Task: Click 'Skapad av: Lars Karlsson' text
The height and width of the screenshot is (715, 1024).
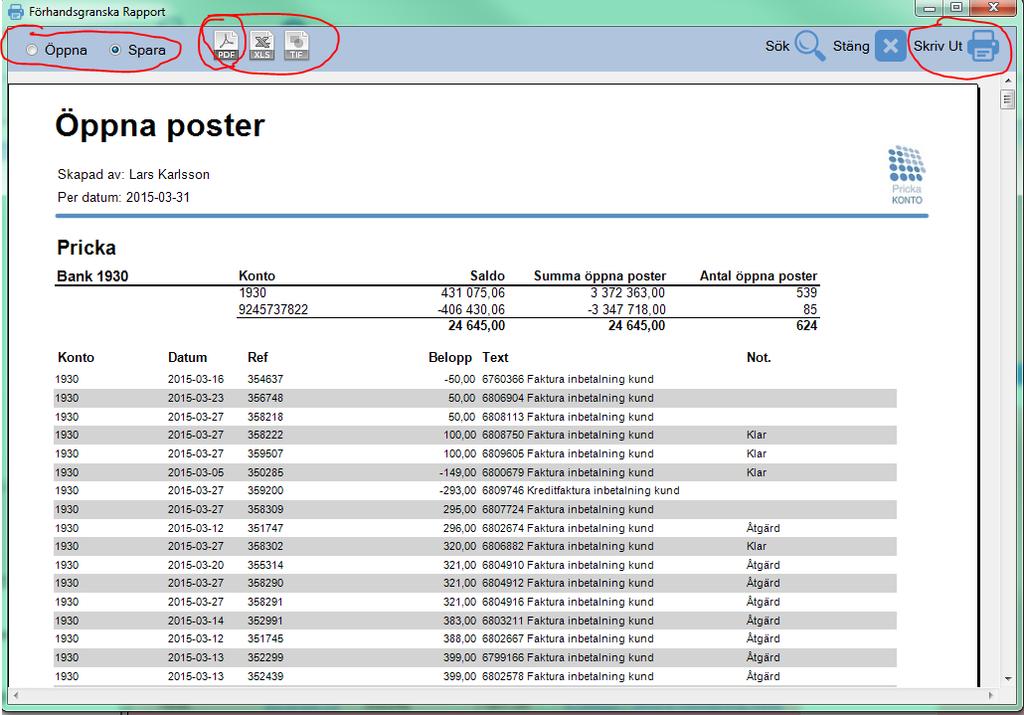Action: [x=133, y=174]
